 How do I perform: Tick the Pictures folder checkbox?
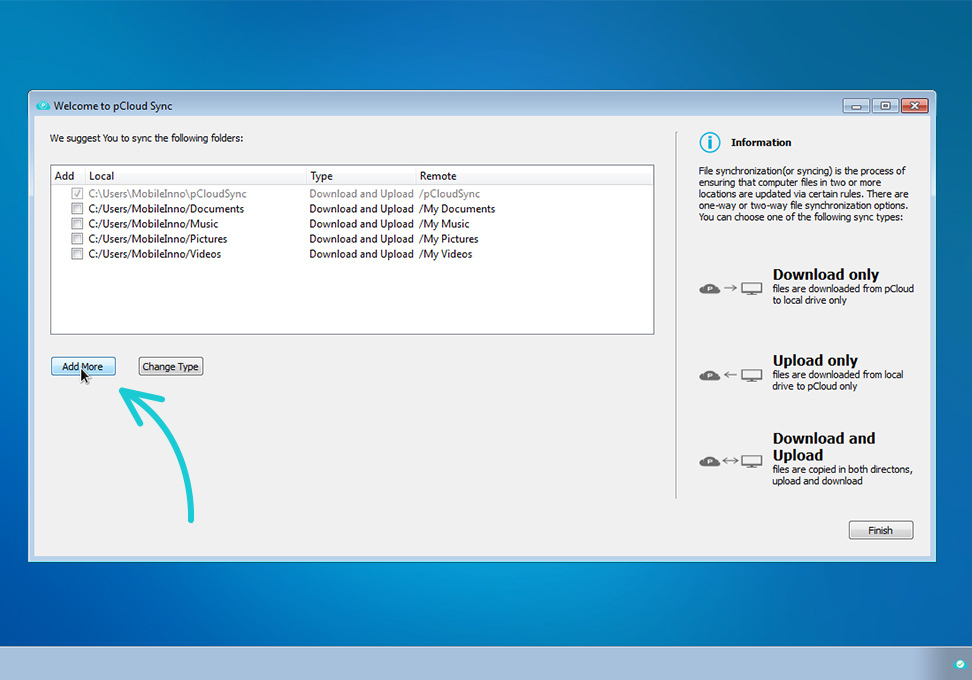tap(77, 239)
